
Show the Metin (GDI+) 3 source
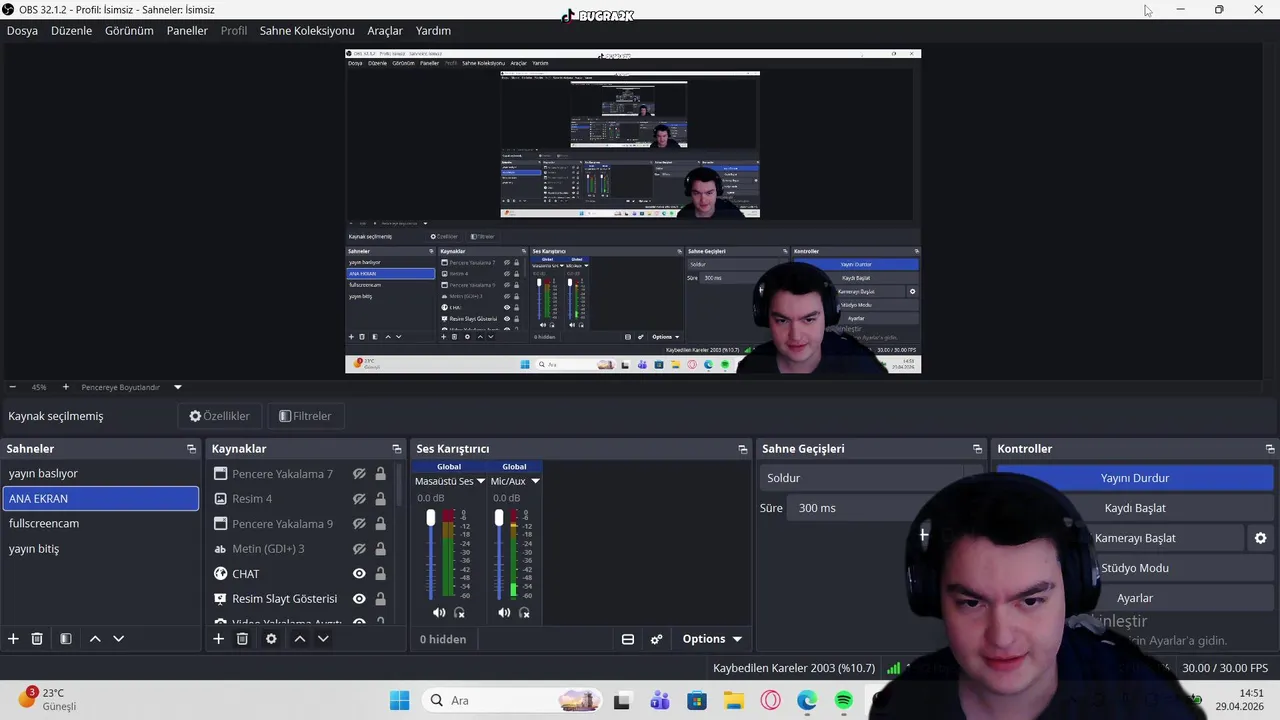coord(359,549)
